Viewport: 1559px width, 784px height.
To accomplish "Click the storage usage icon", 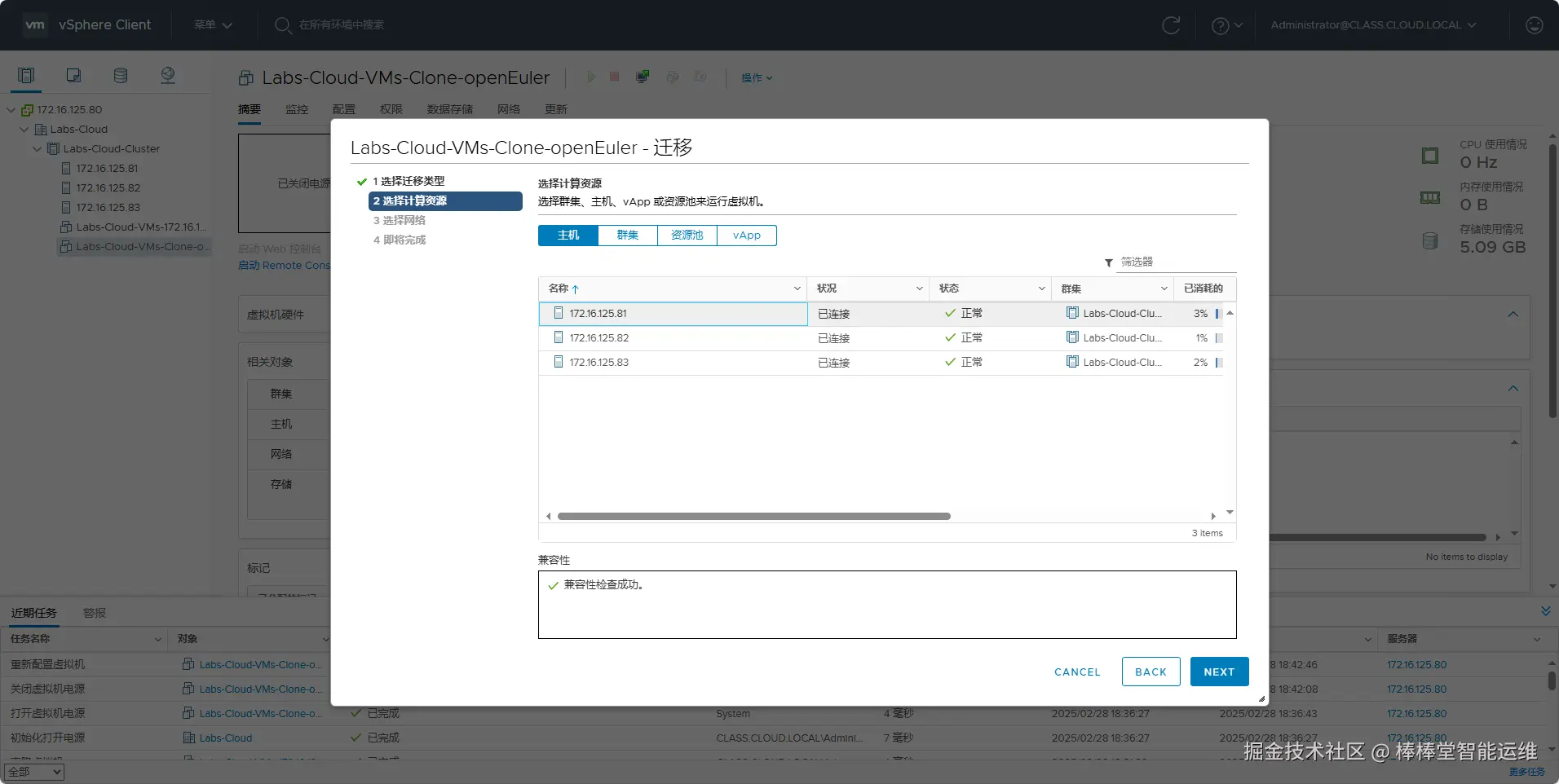I will pyautogui.click(x=1429, y=240).
